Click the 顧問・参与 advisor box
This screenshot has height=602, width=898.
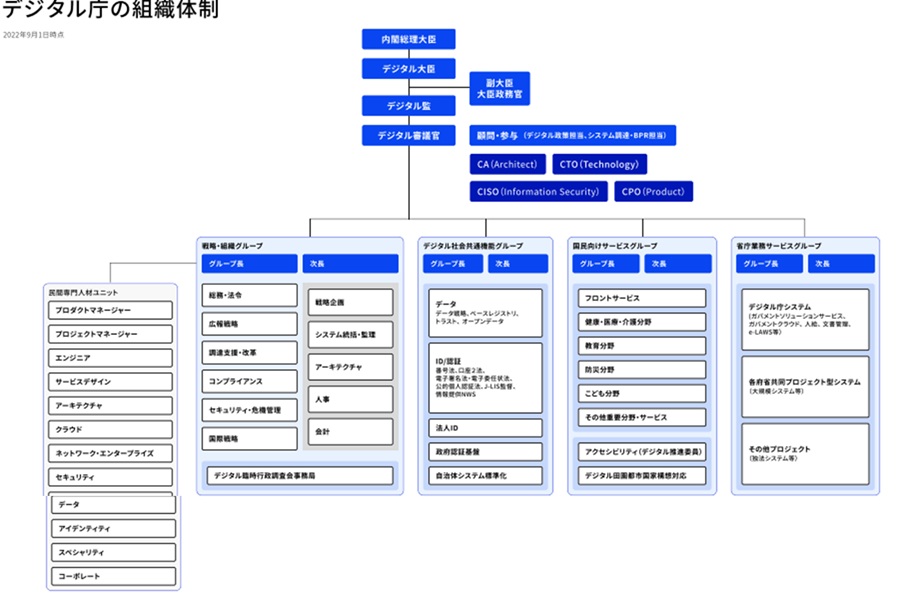573,135
